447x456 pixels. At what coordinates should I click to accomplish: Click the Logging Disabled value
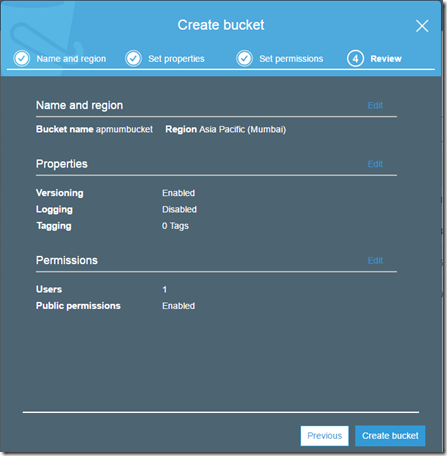coord(179,209)
